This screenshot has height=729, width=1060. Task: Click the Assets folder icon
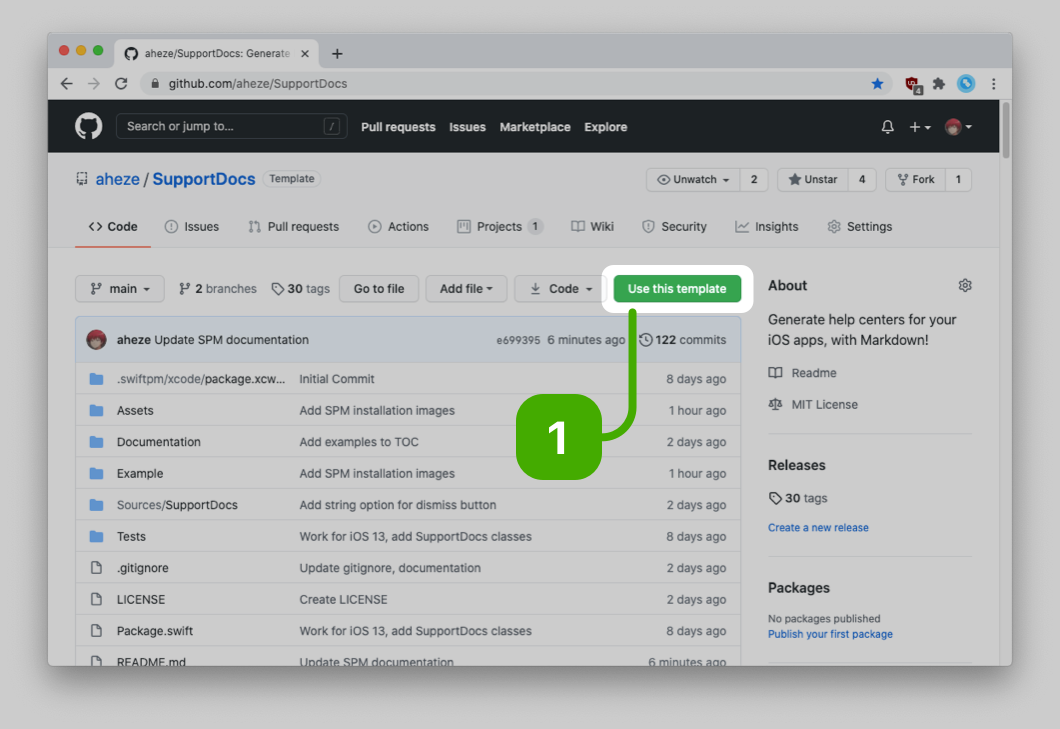[x=97, y=410]
